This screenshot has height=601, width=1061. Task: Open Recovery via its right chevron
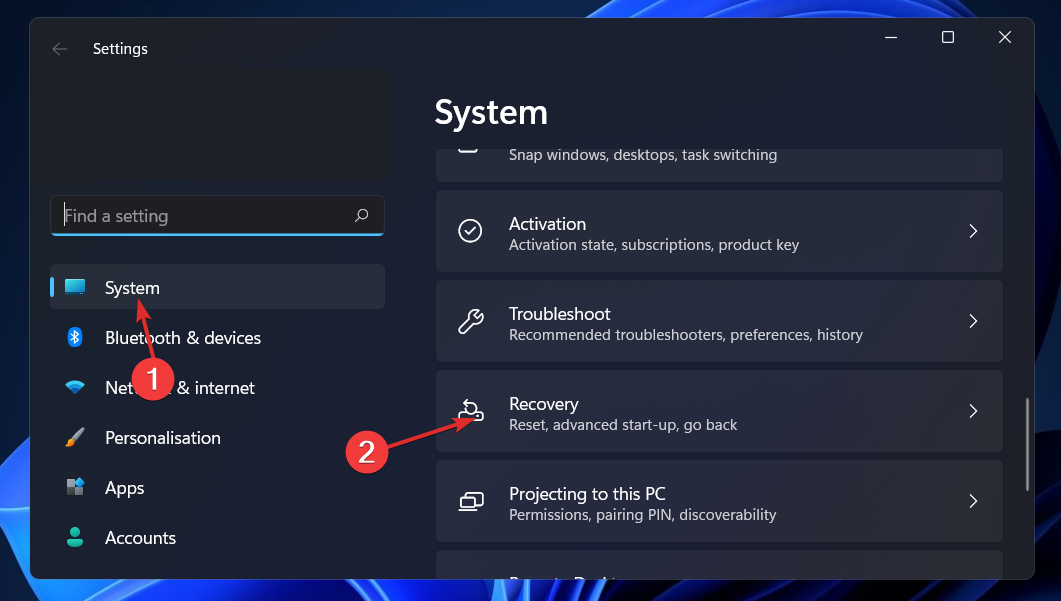click(973, 411)
